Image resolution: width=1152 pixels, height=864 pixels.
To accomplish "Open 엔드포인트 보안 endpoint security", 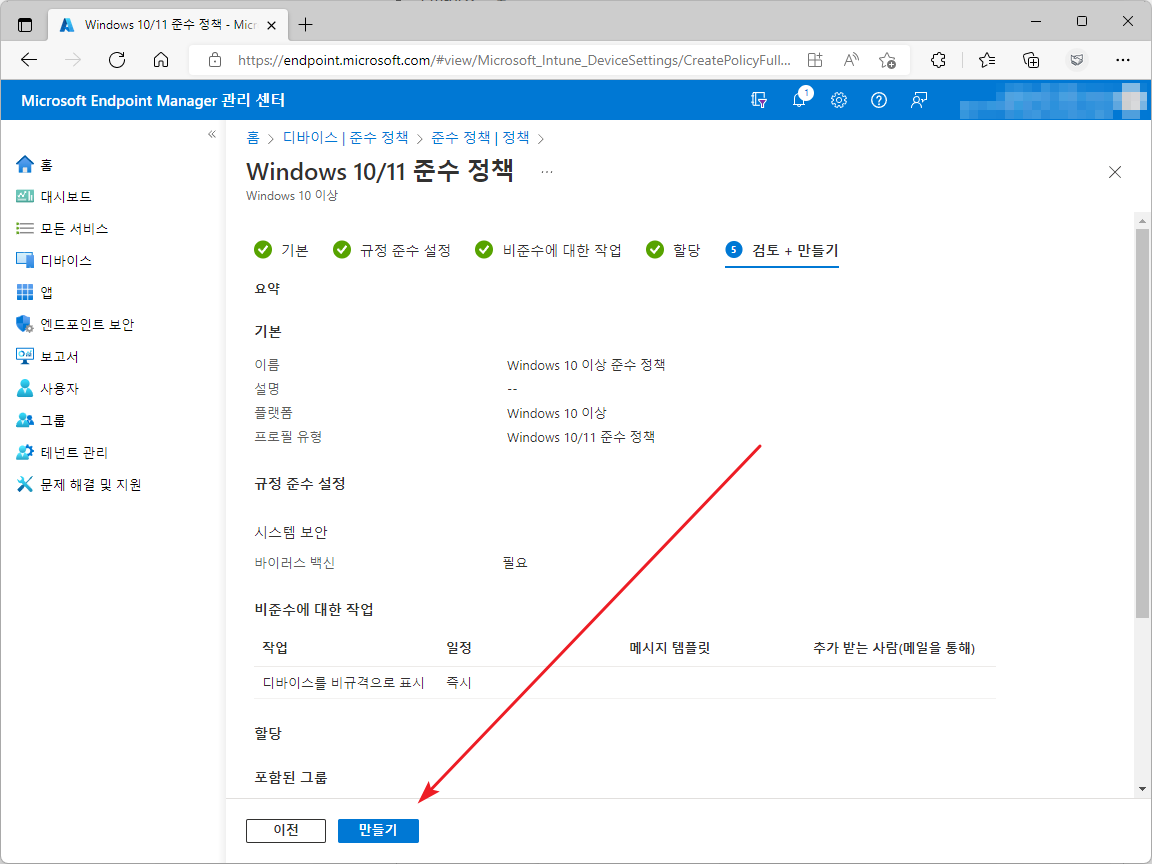I will point(75,324).
